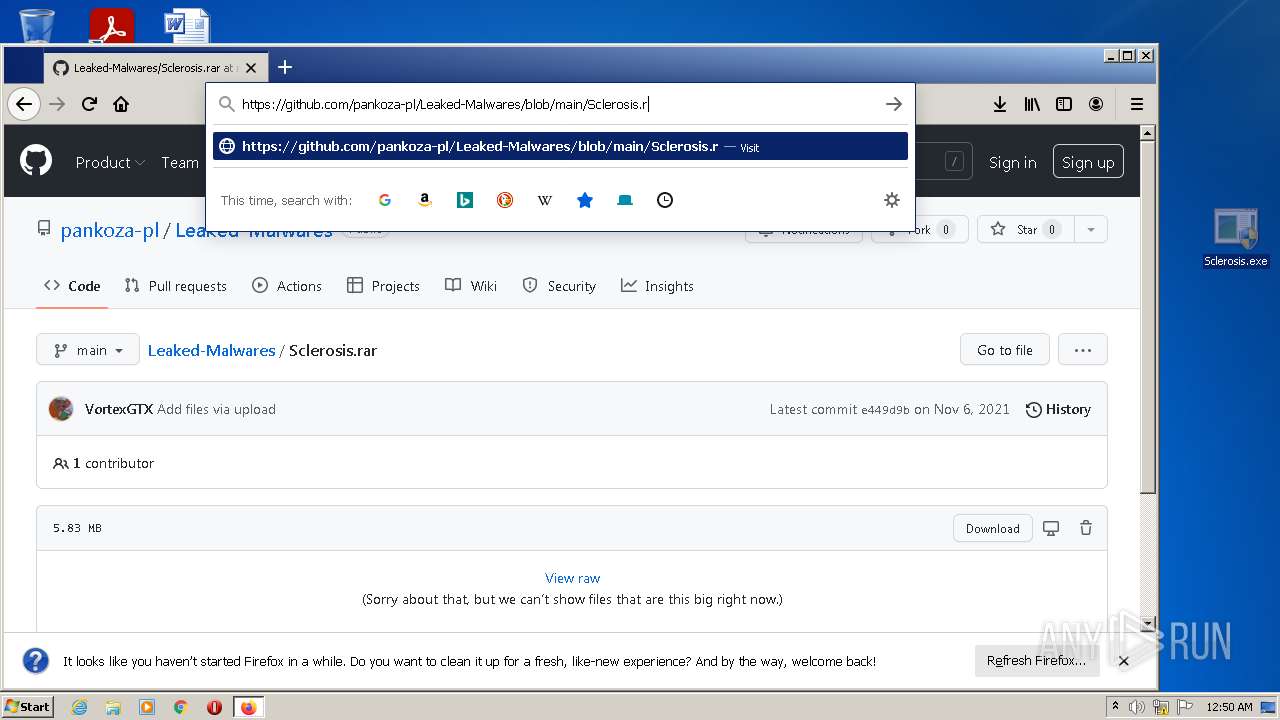This screenshot has height=720, width=1280.
Task: Reload the page with the refresh icon
Action: pyautogui.click(x=89, y=104)
